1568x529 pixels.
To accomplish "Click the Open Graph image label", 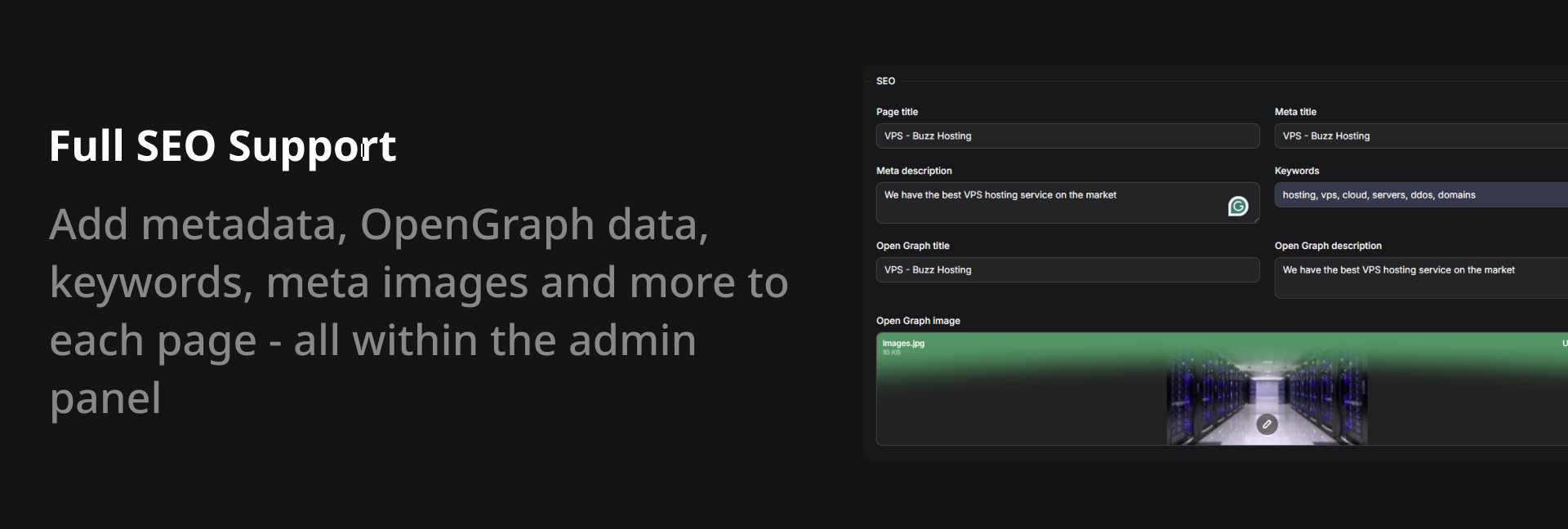I will tap(918, 321).
